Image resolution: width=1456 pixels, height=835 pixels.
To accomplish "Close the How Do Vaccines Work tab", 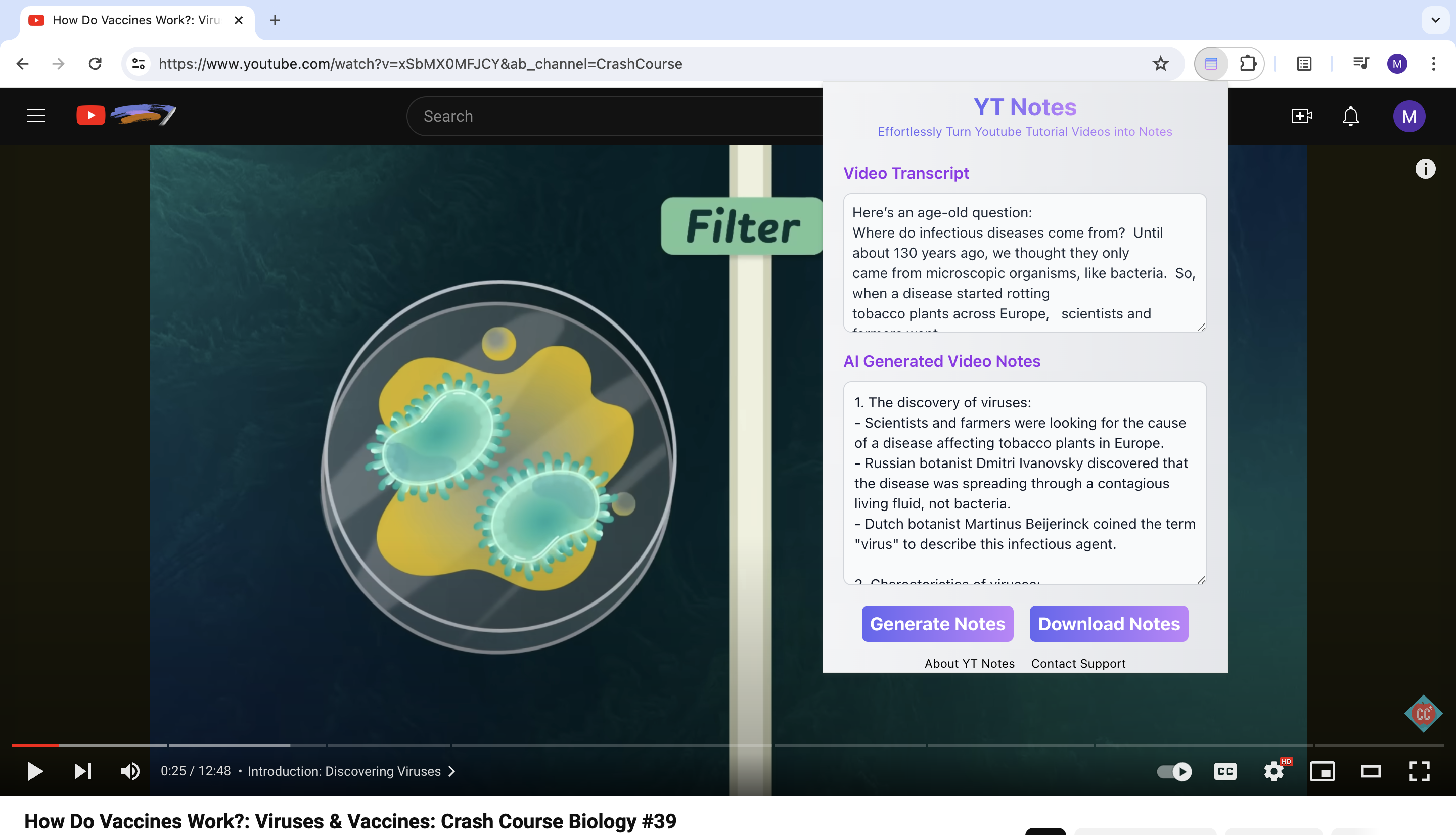I will pyautogui.click(x=239, y=20).
